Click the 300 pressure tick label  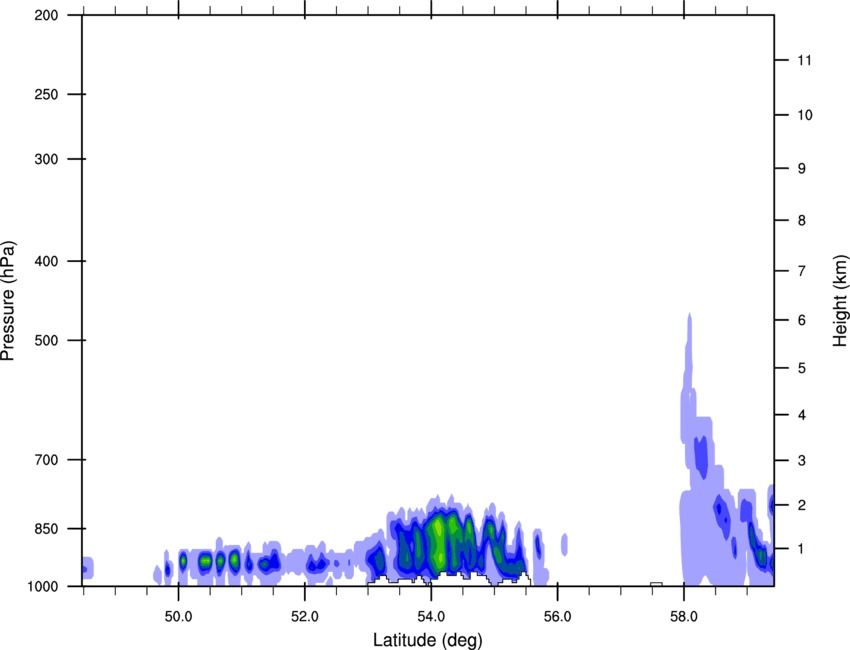pos(46,159)
